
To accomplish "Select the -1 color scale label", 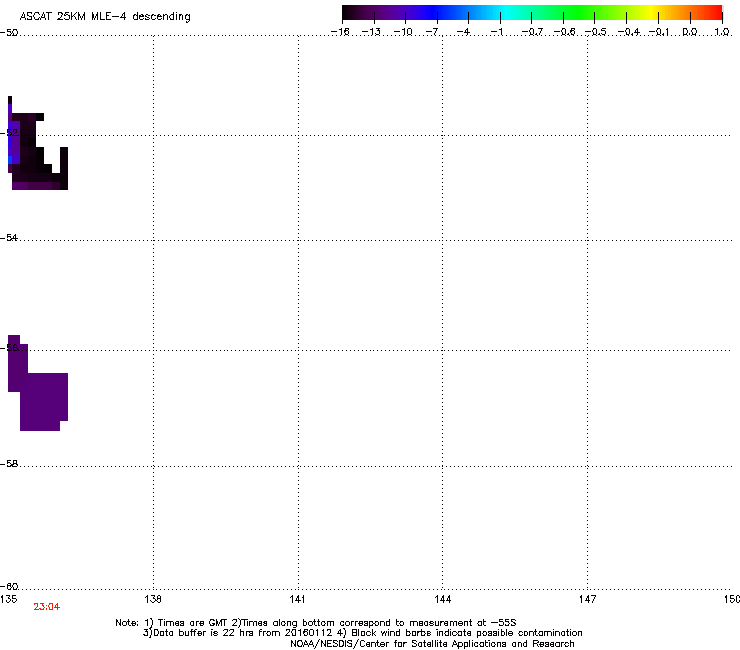I will 496,32.
